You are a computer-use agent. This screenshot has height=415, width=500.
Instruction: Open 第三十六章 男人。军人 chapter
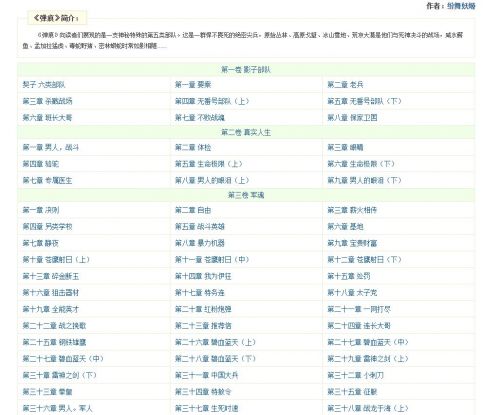tap(58, 408)
